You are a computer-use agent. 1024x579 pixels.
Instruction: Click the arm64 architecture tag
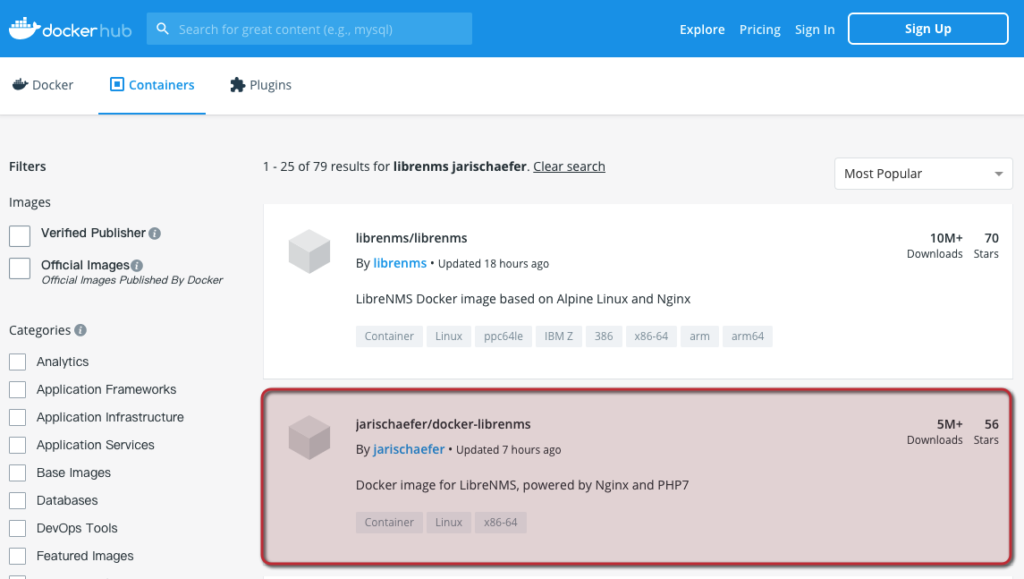click(748, 336)
